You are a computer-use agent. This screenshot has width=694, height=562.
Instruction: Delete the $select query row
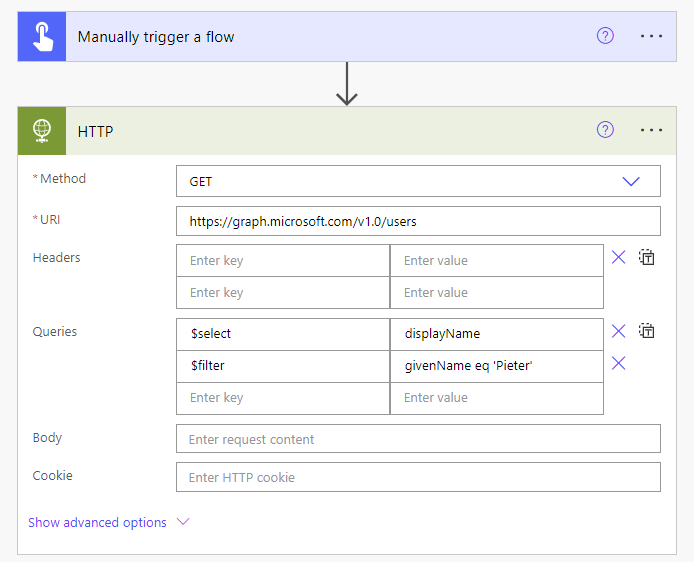point(618,331)
